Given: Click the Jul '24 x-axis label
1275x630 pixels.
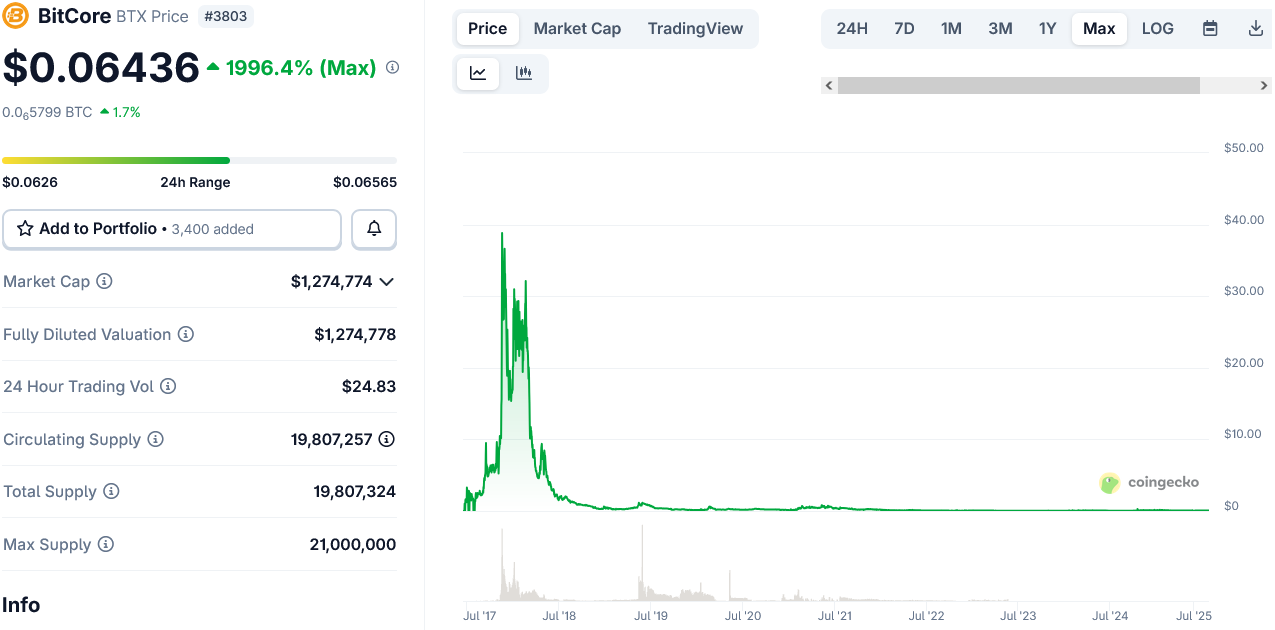Looking at the screenshot, I should coord(1111,616).
